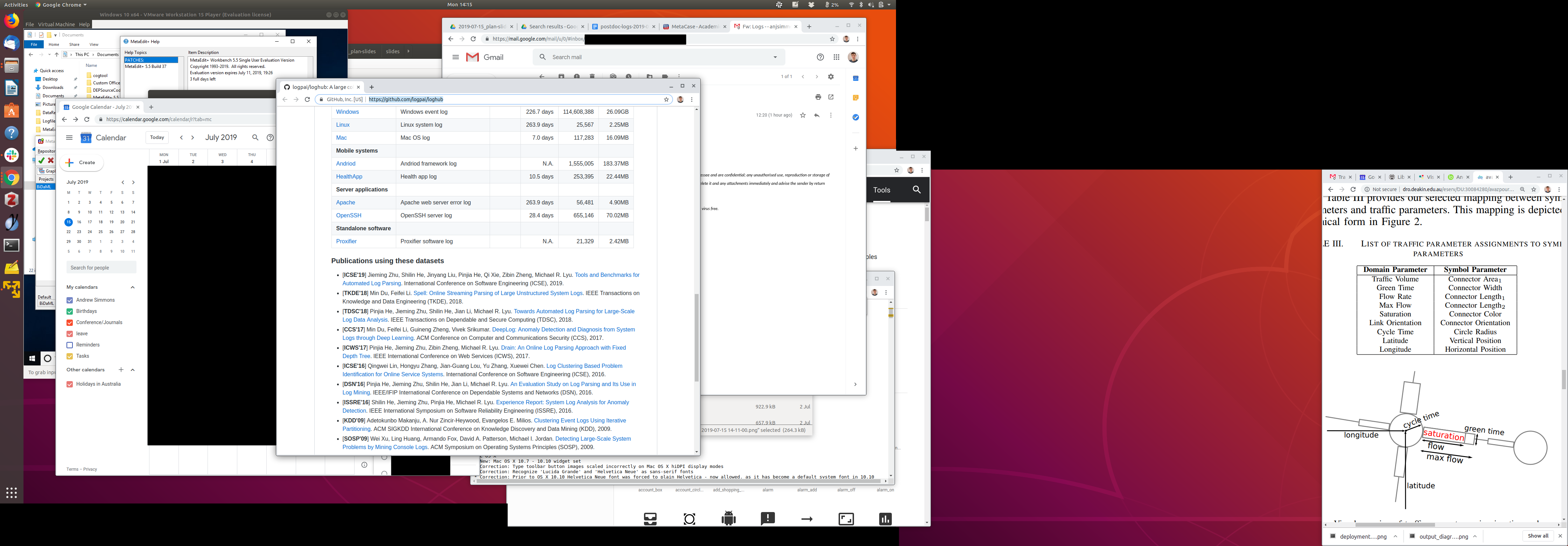
Task: Open Google apps grid in Gmail
Action: [836, 57]
